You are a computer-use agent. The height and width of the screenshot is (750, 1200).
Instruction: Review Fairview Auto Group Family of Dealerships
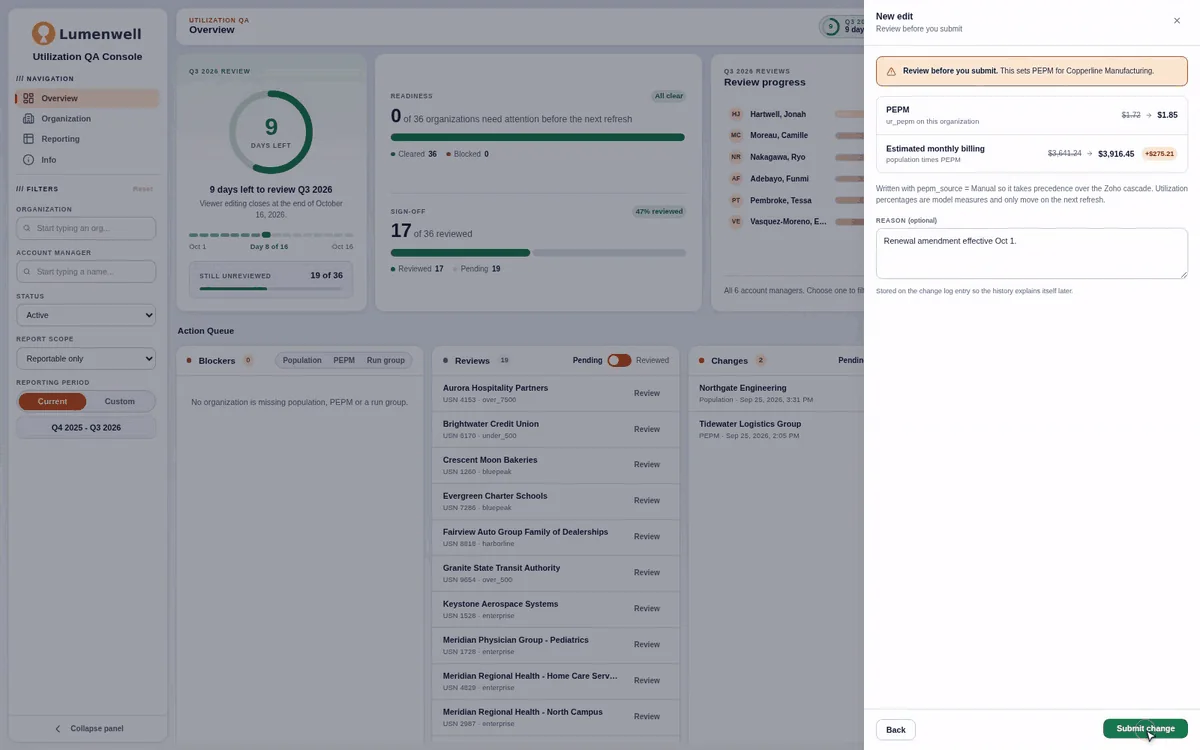point(647,536)
